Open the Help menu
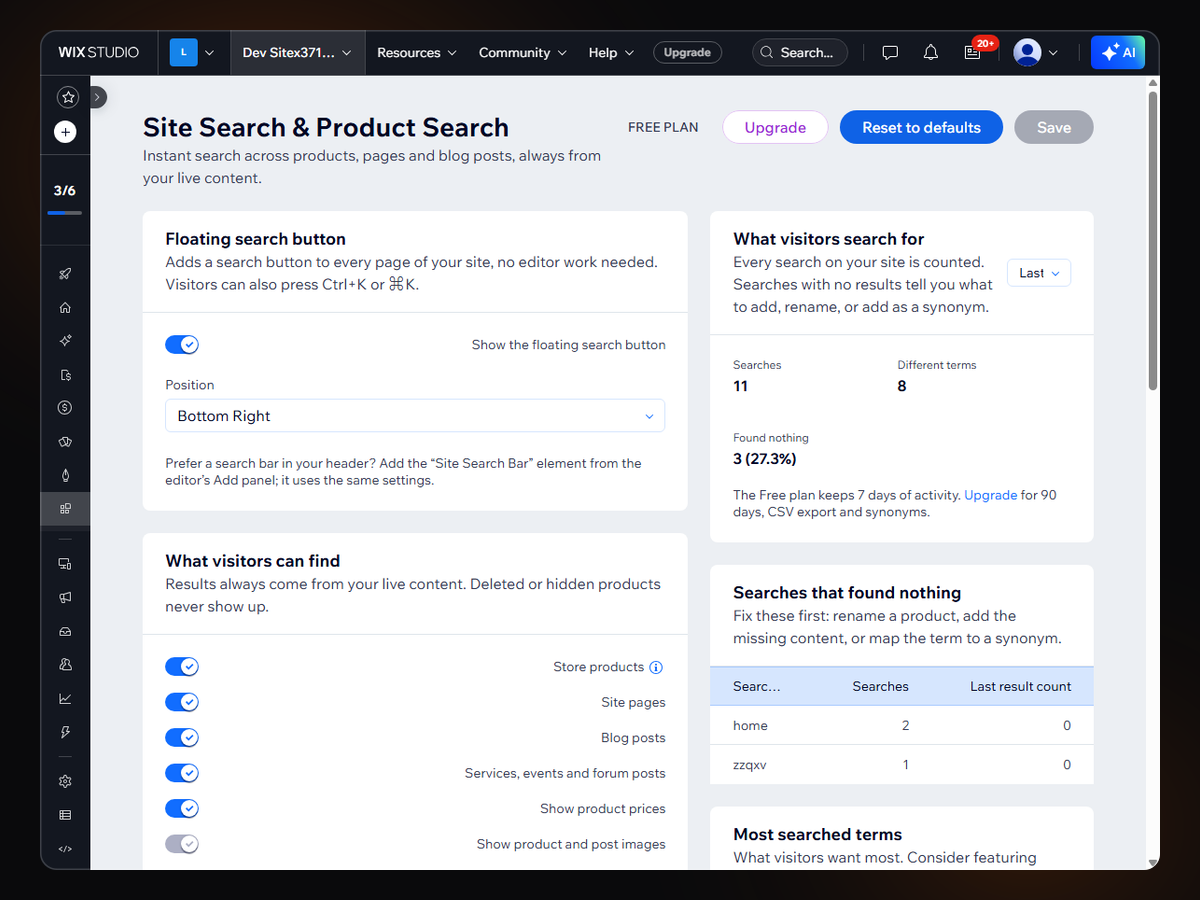 pyautogui.click(x=611, y=53)
